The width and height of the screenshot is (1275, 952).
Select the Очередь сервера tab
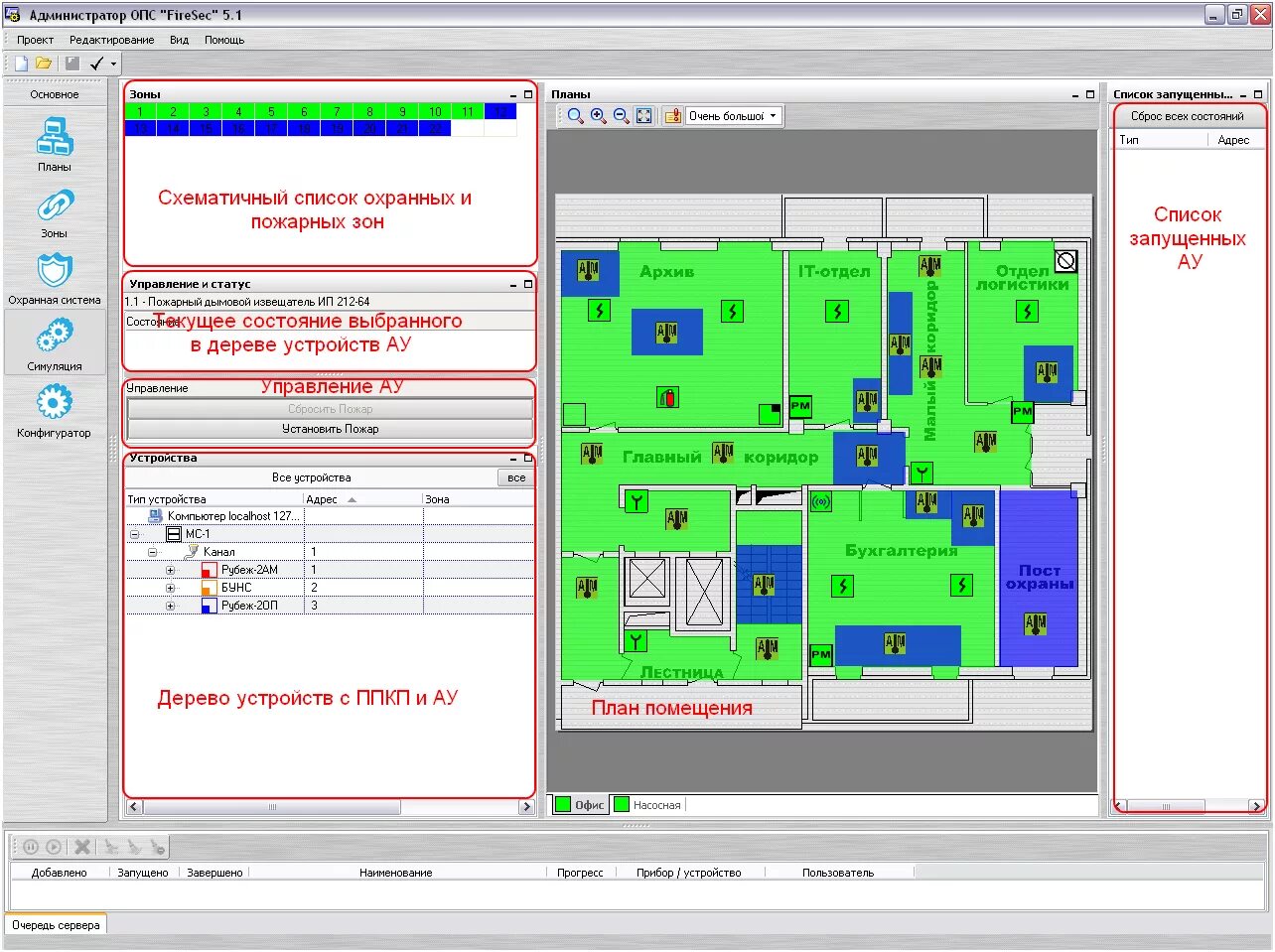point(56,925)
